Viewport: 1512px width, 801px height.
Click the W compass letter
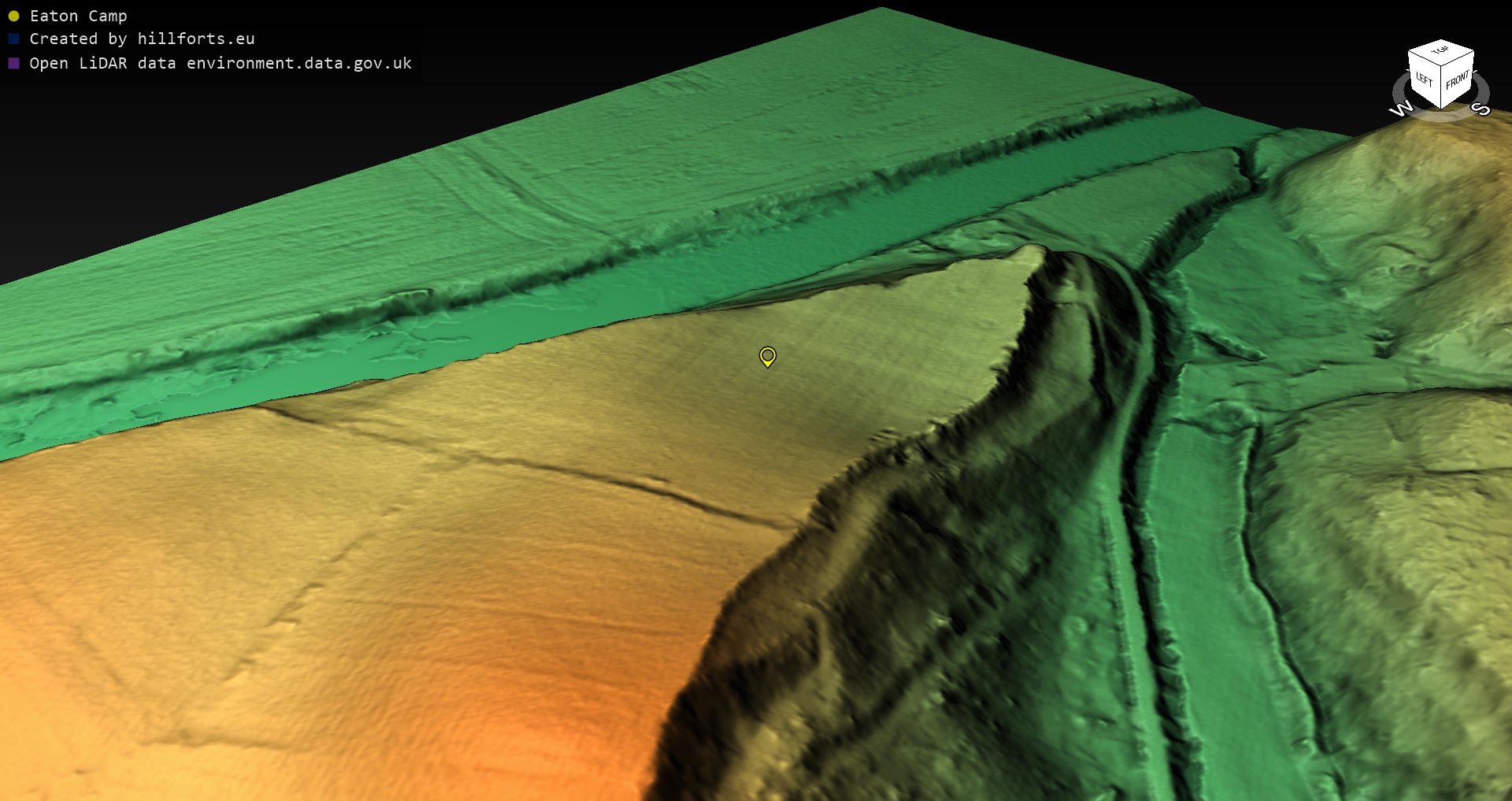point(1401,109)
